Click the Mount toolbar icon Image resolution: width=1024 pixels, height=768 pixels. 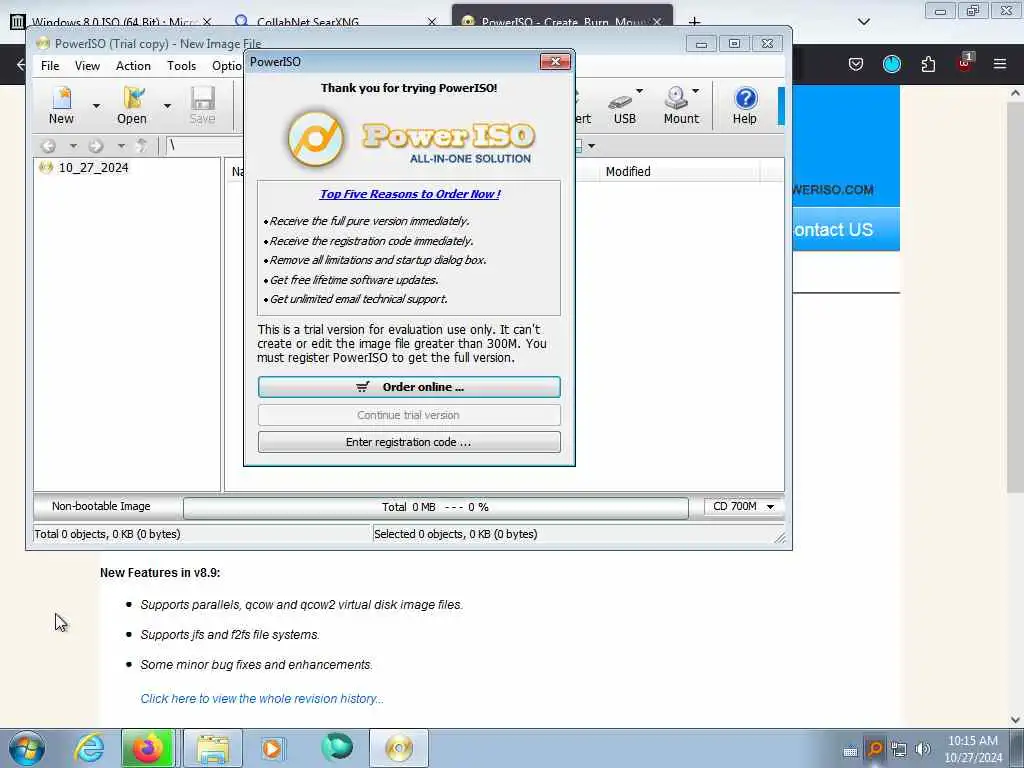point(680,105)
